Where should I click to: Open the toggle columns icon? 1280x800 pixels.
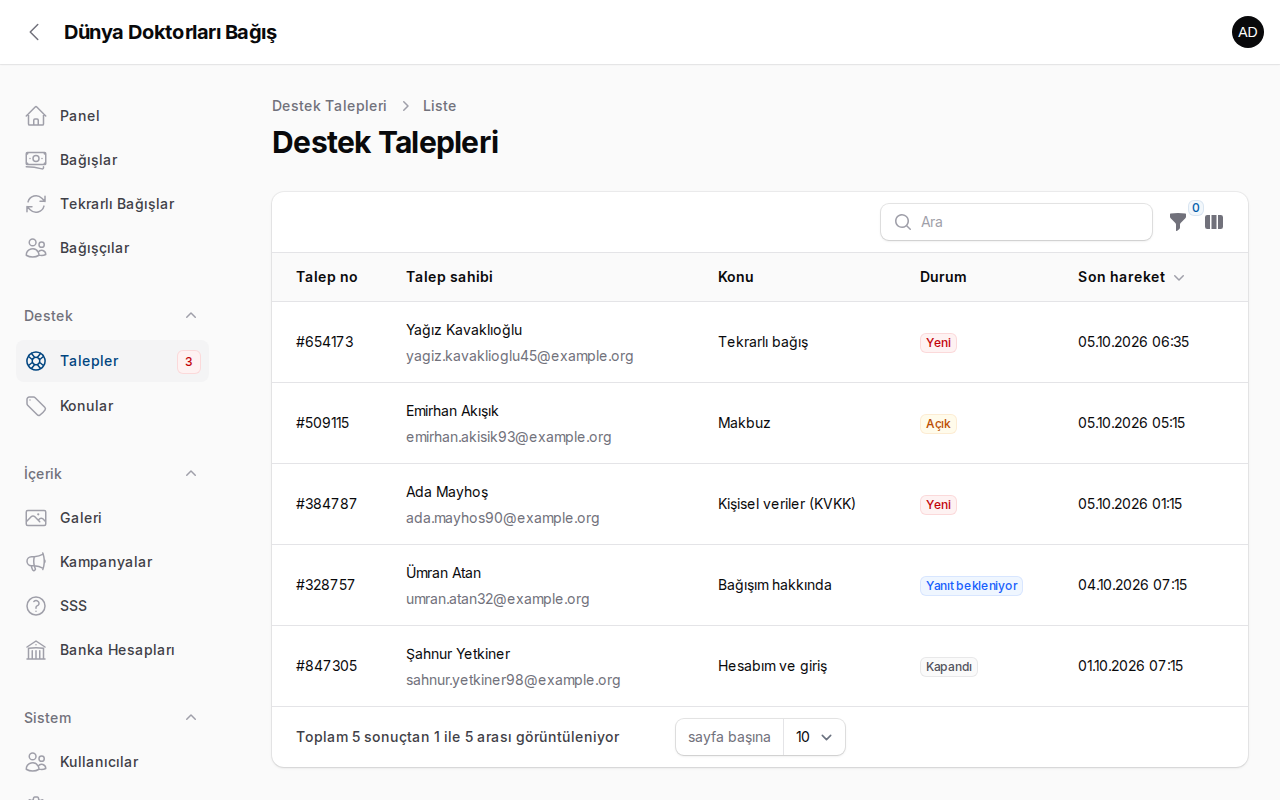[1214, 222]
